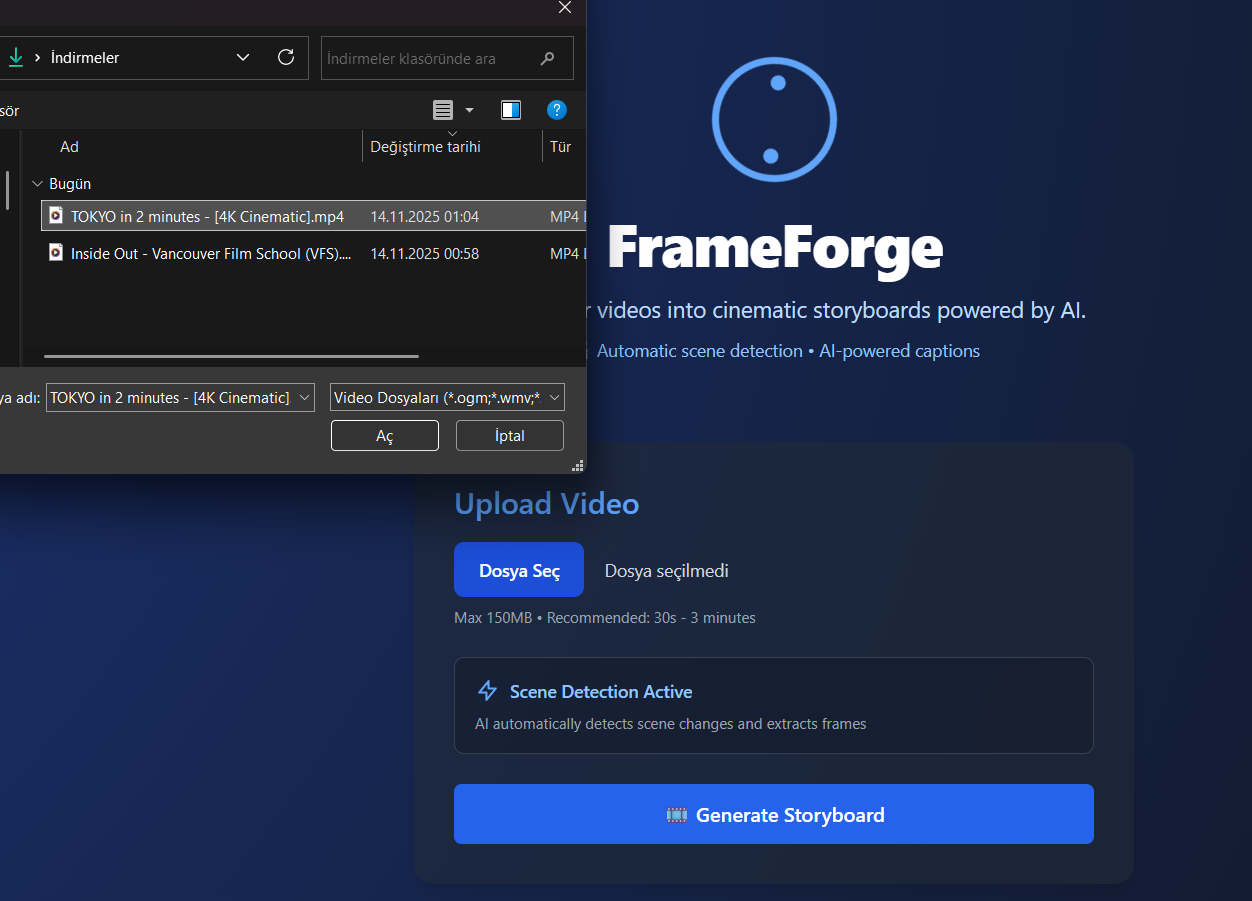Open the file name combo box dropdown

point(304,397)
